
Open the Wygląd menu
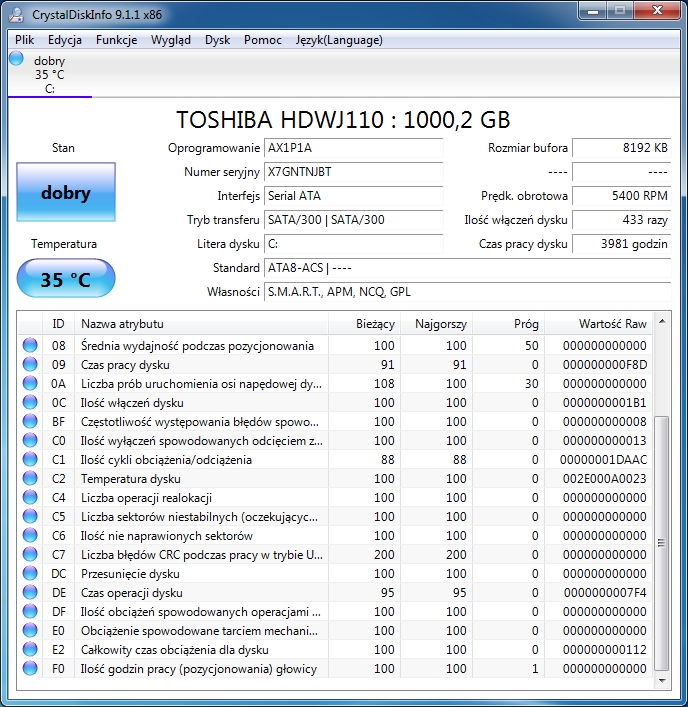170,40
